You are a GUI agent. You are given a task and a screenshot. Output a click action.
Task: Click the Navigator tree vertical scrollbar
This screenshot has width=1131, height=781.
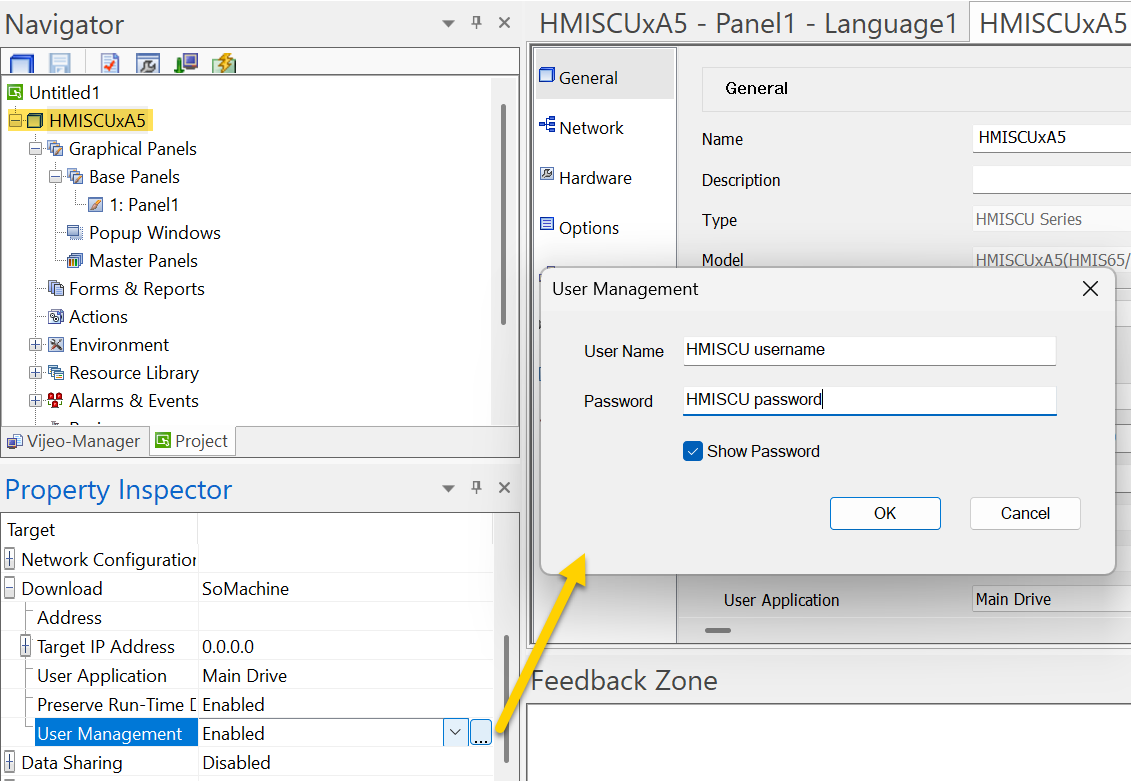click(x=503, y=213)
